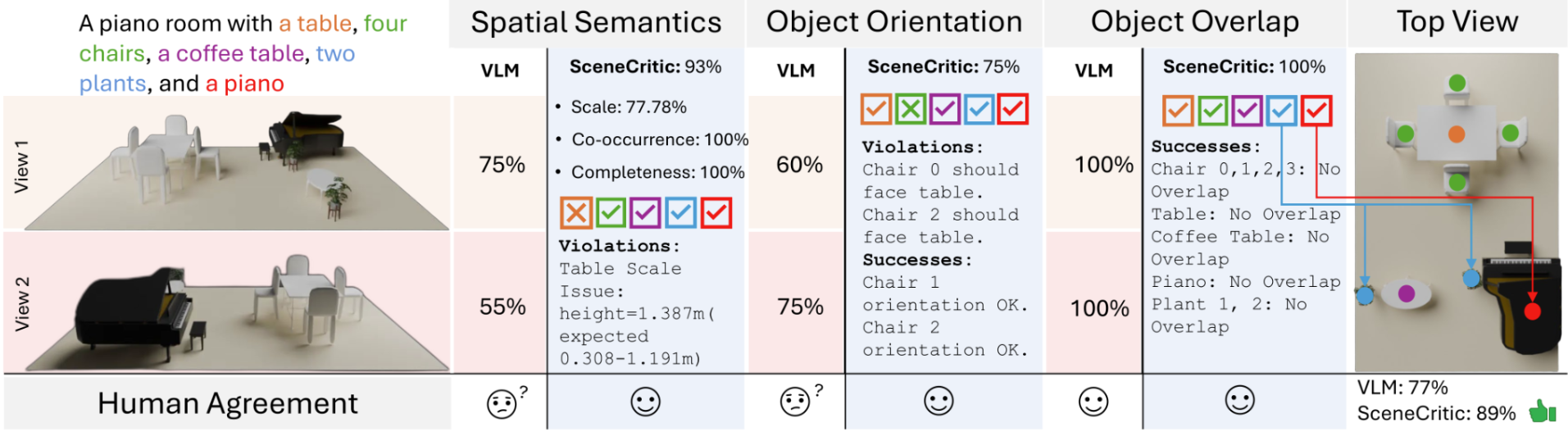Click the green thumbs-up icon

(x=1541, y=412)
